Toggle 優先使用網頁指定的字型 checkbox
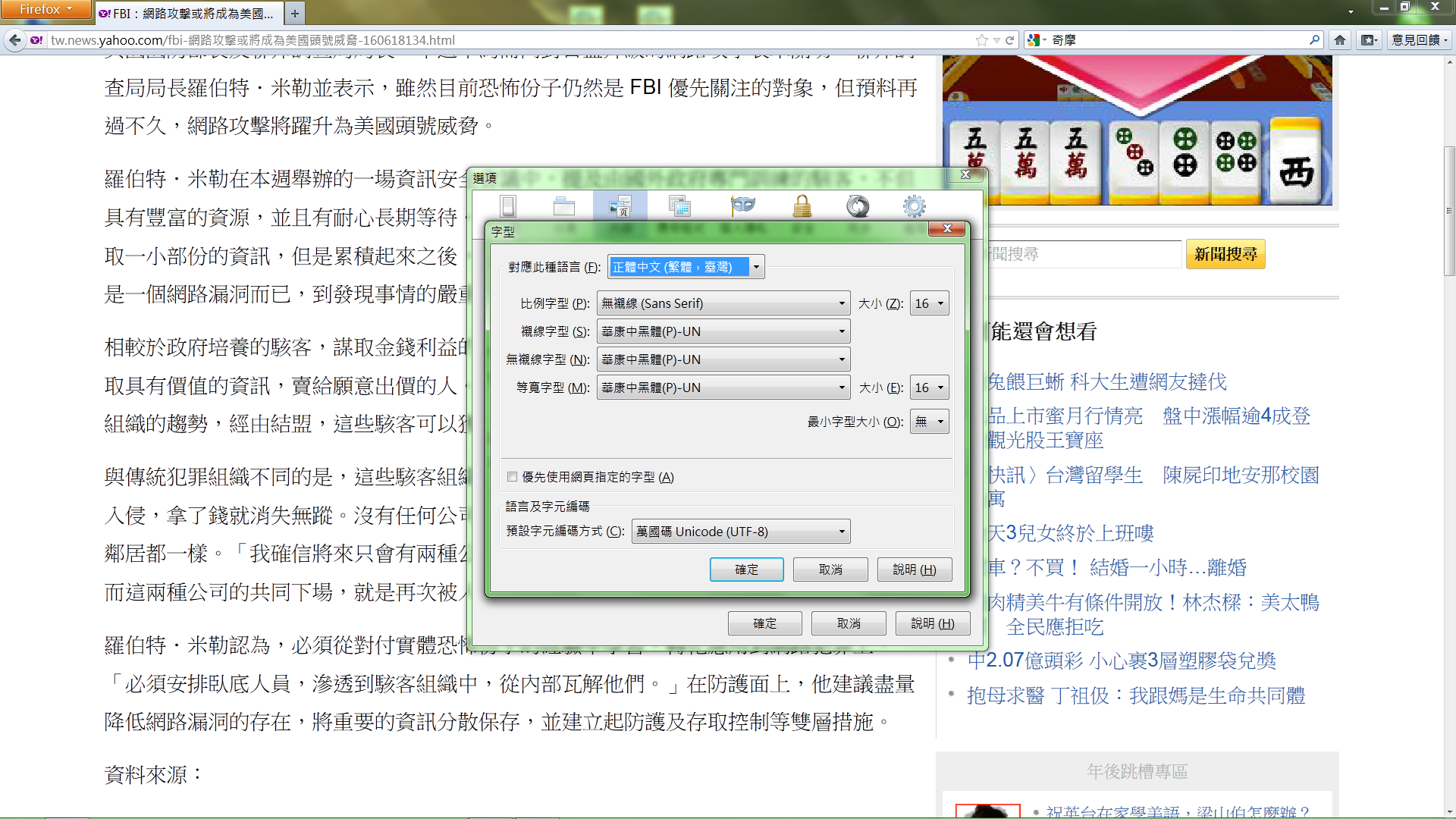Viewport: 1456px width, 819px height. pyautogui.click(x=513, y=477)
